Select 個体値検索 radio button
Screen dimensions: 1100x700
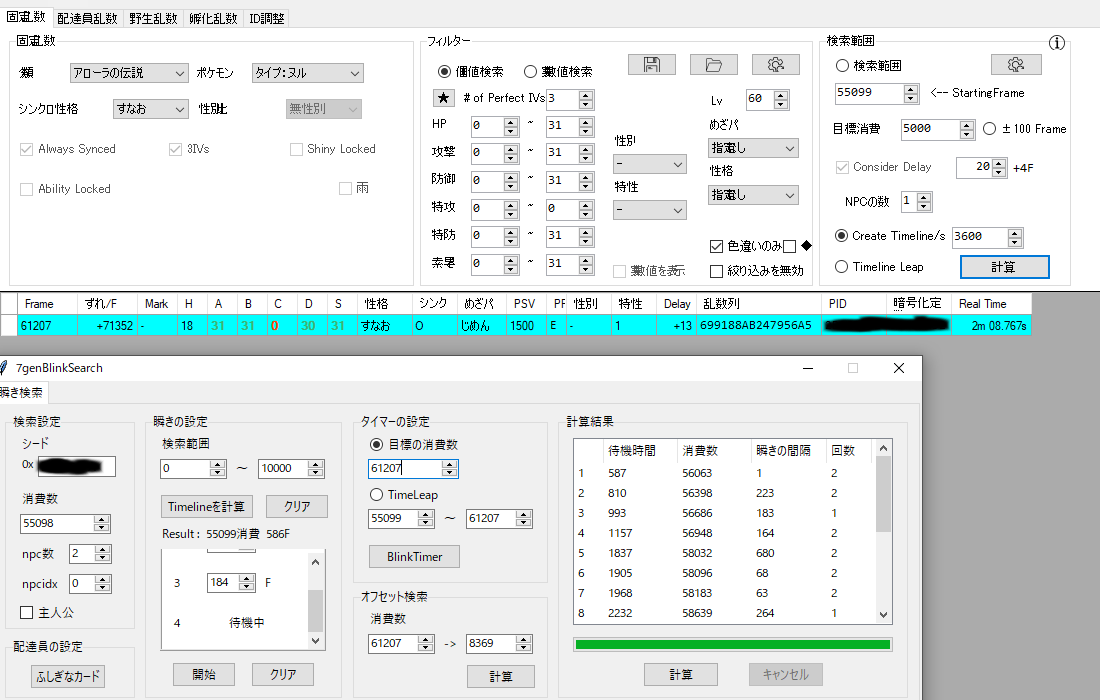444,72
